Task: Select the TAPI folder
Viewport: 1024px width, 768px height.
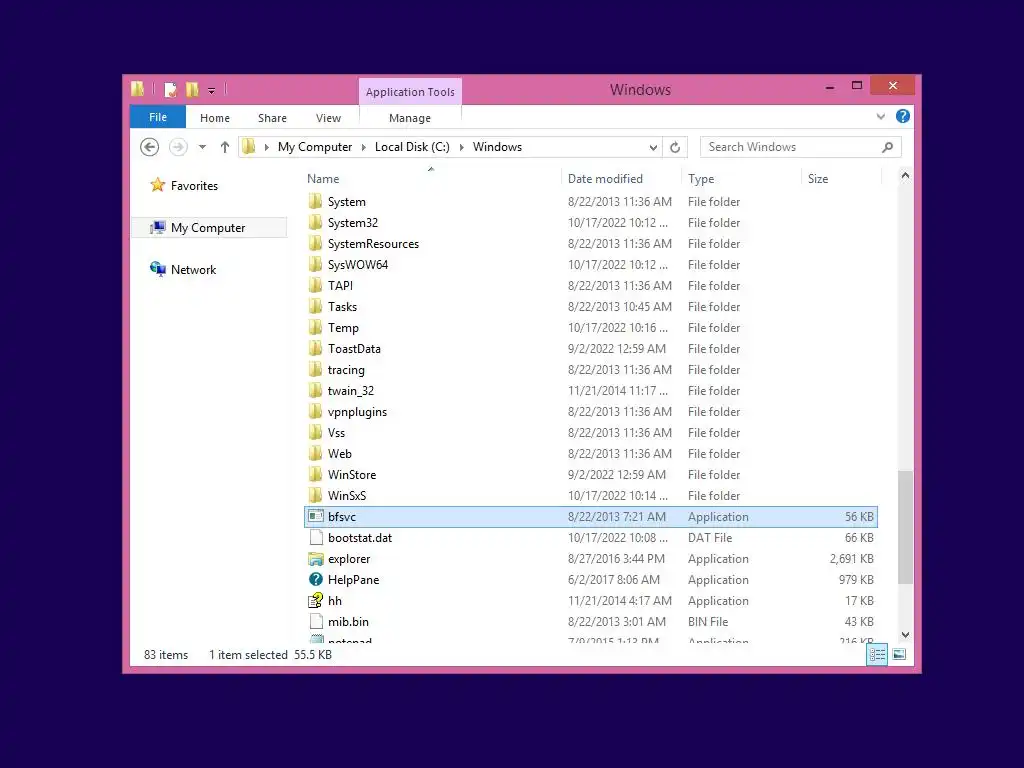Action: pos(340,285)
